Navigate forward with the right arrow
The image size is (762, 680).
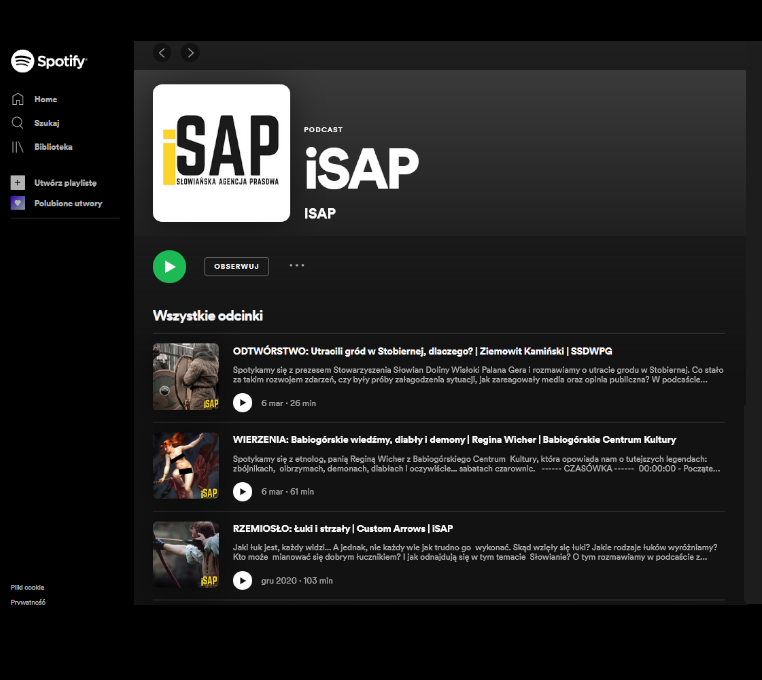(190, 53)
